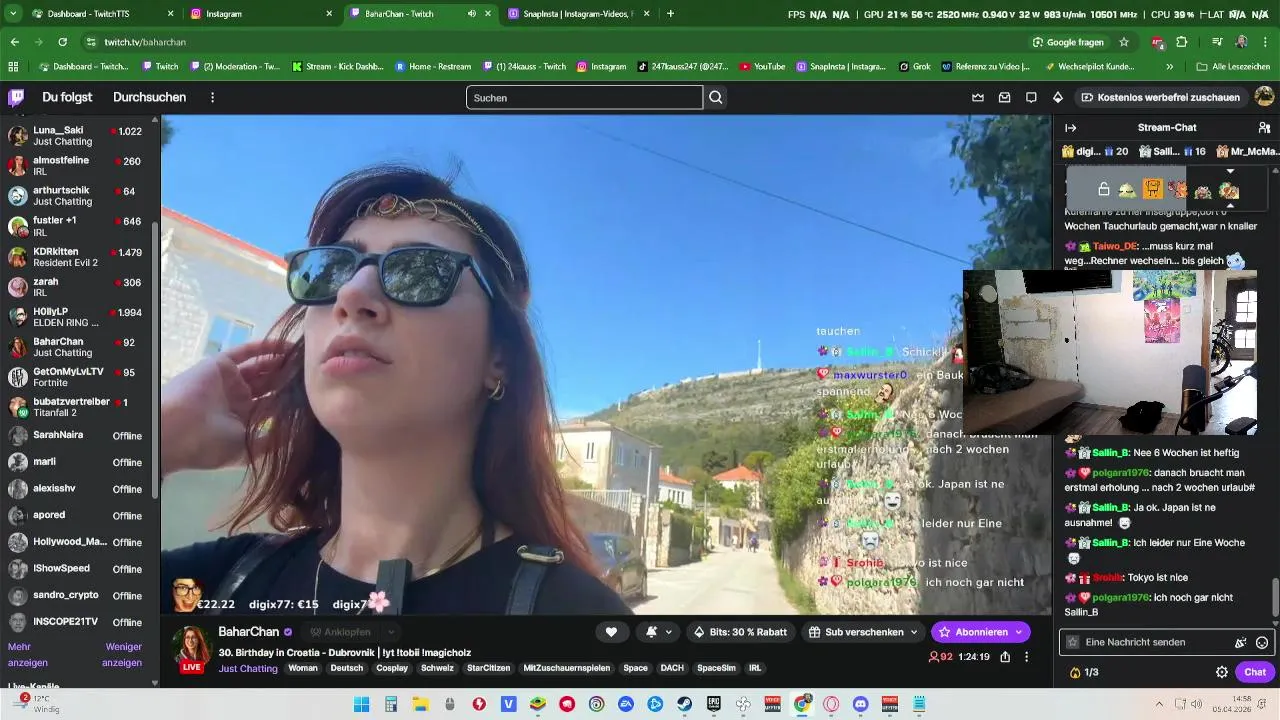Image resolution: width=1280 pixels, height=720 pixels.
Task: Open the BaharChan channel name link
Action: [x=249, y=632]
